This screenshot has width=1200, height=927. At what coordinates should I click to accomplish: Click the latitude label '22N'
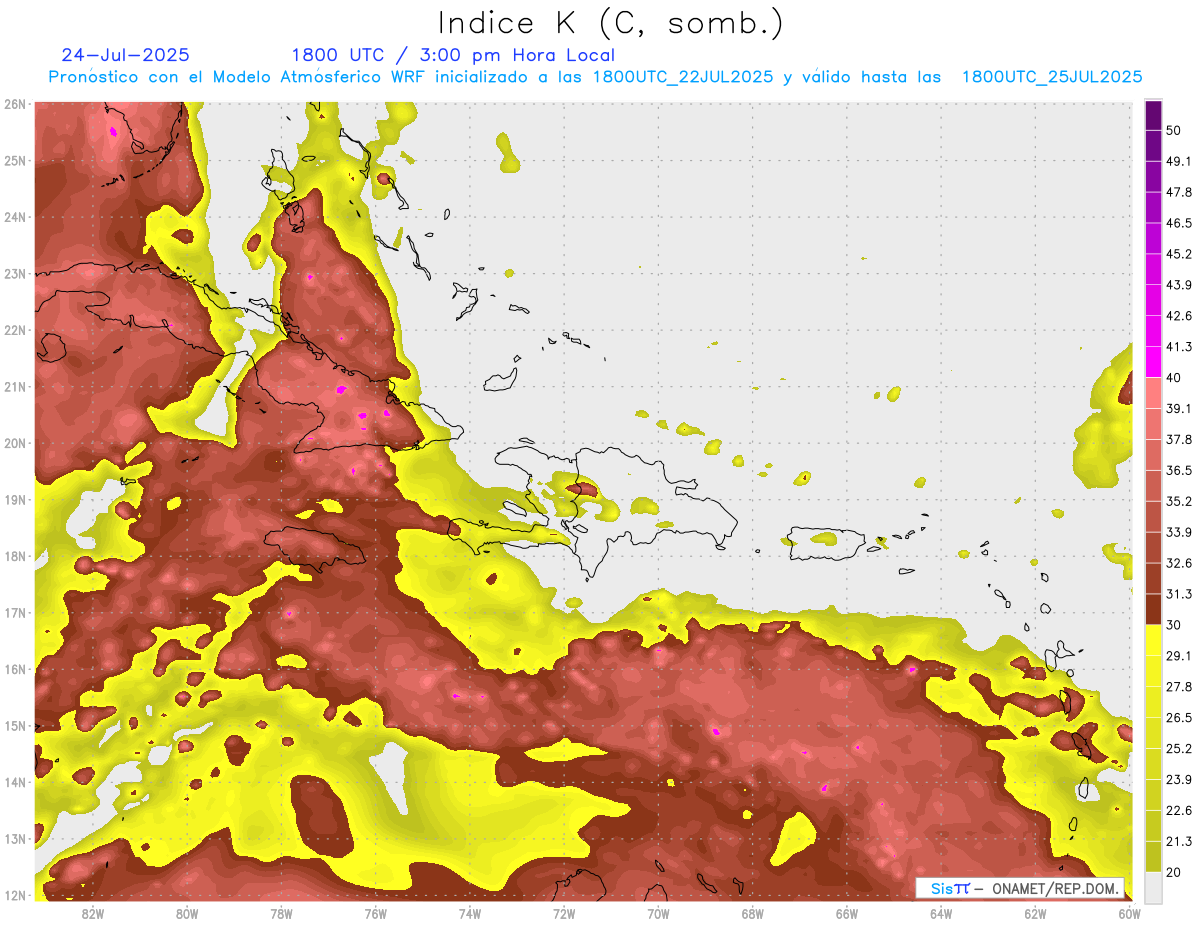click(x=15, y=330)
